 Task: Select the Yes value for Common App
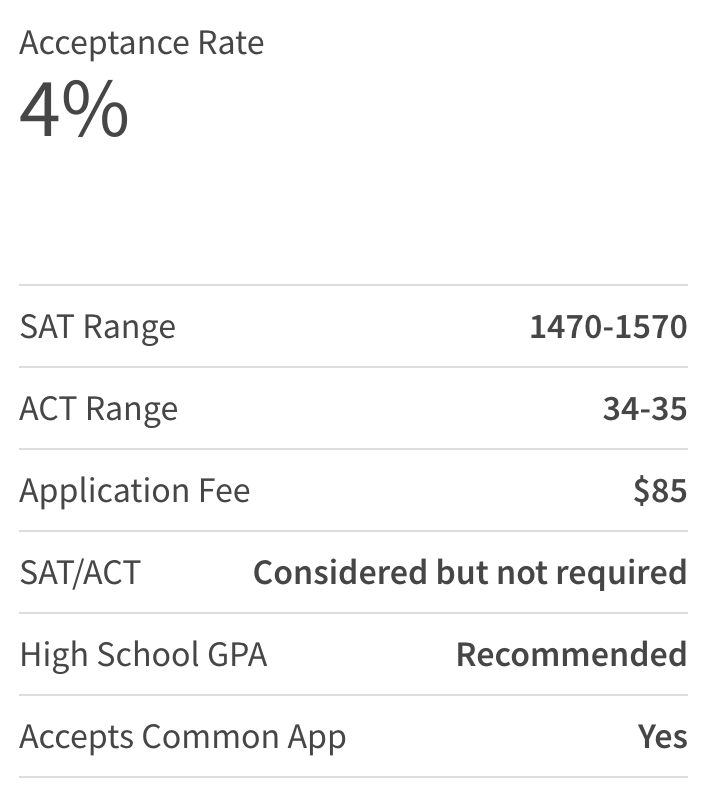(662, 737)
